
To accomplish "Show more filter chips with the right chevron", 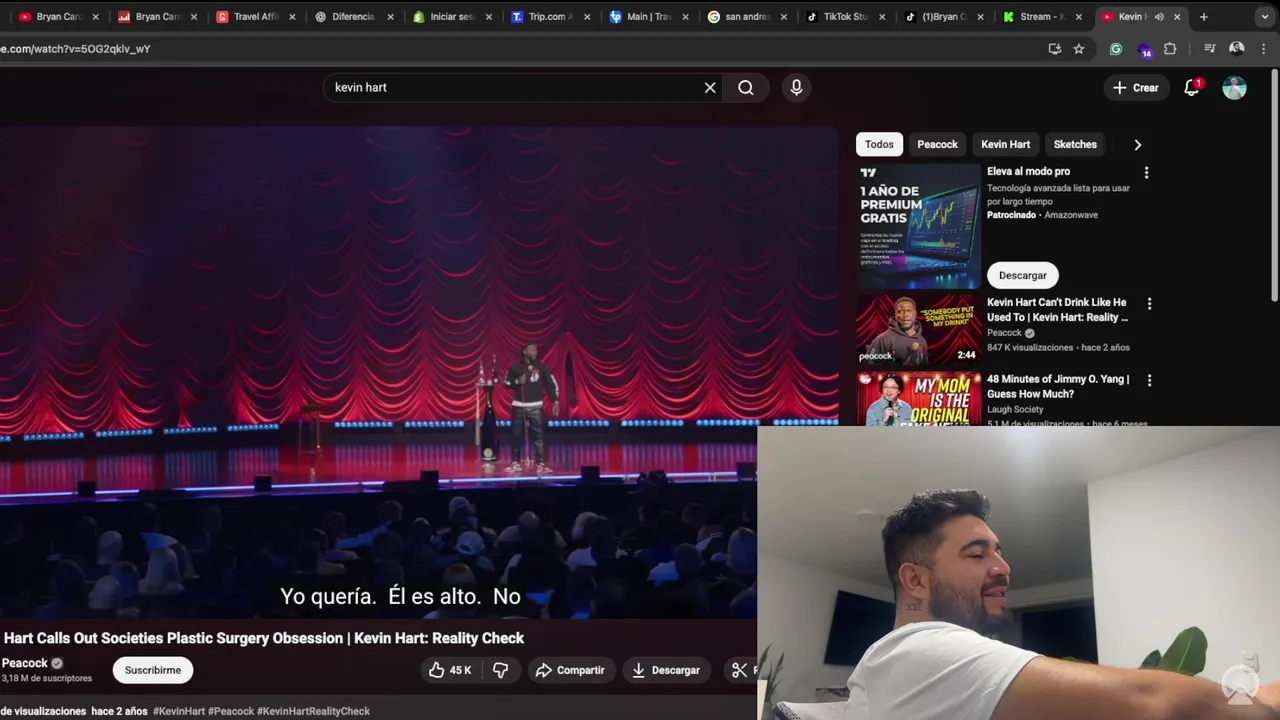I will tap(1137, 145).
